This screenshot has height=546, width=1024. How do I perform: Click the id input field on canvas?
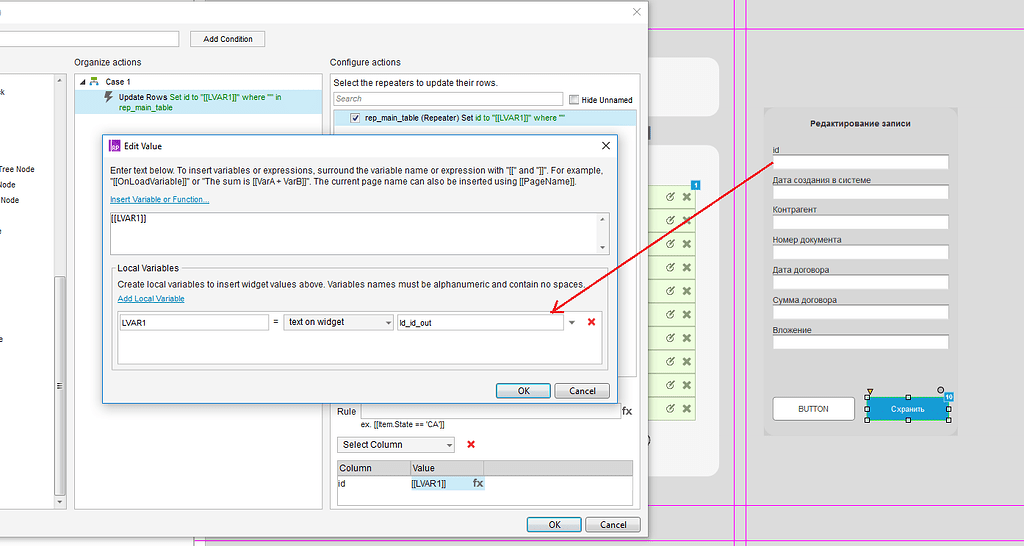click(x=860, y=162)
